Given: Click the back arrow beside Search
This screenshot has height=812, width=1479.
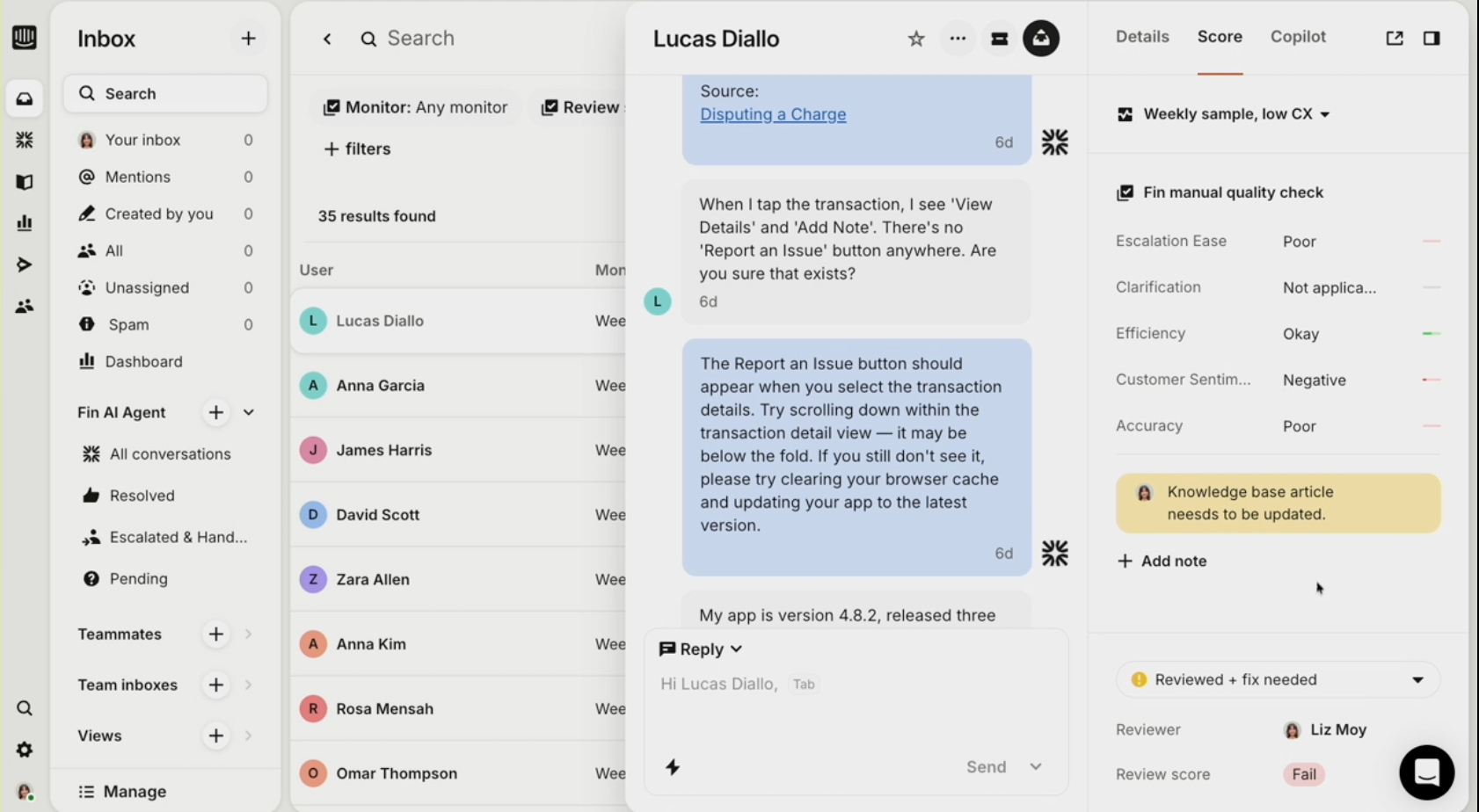Looking at the screenshot, I should (x=327, y=39).
